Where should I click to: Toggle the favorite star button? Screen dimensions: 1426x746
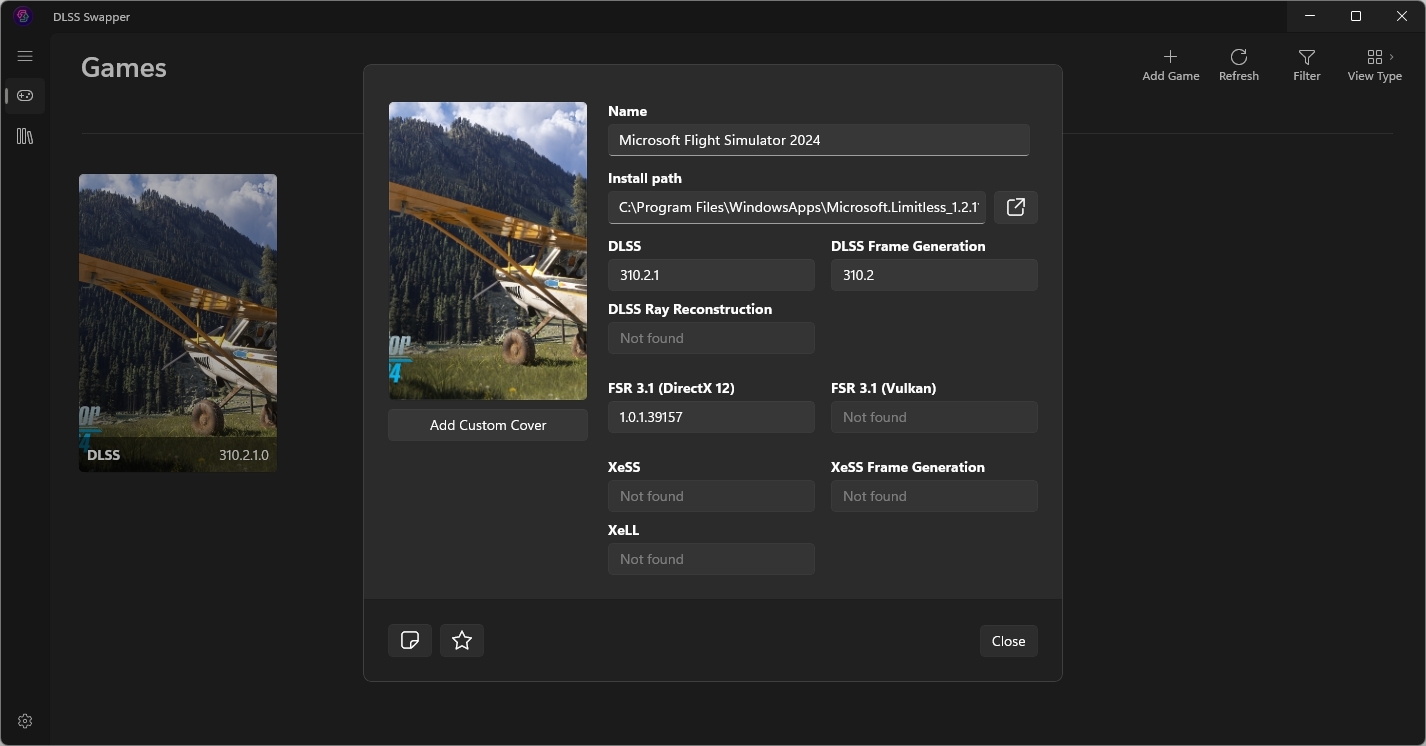pyautogui.click(x=462, y=640)
